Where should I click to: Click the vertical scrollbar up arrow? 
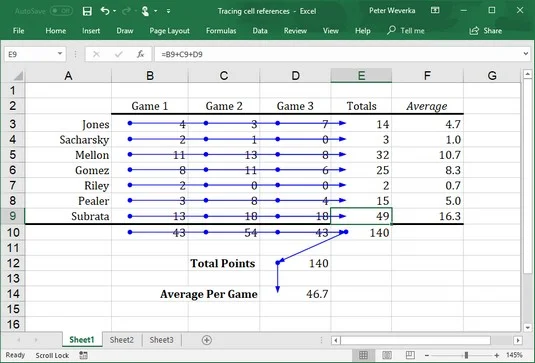coord(527,74)
